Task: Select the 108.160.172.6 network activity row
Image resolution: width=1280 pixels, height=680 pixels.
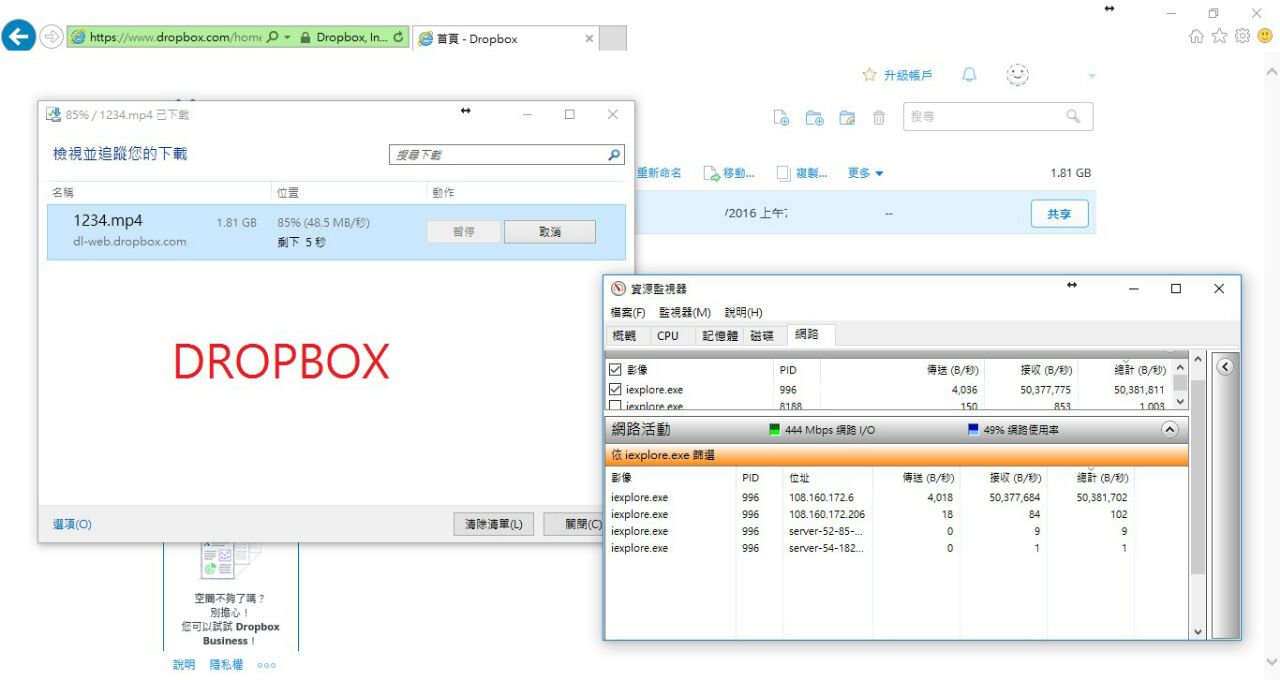Action: coord(898,497)
